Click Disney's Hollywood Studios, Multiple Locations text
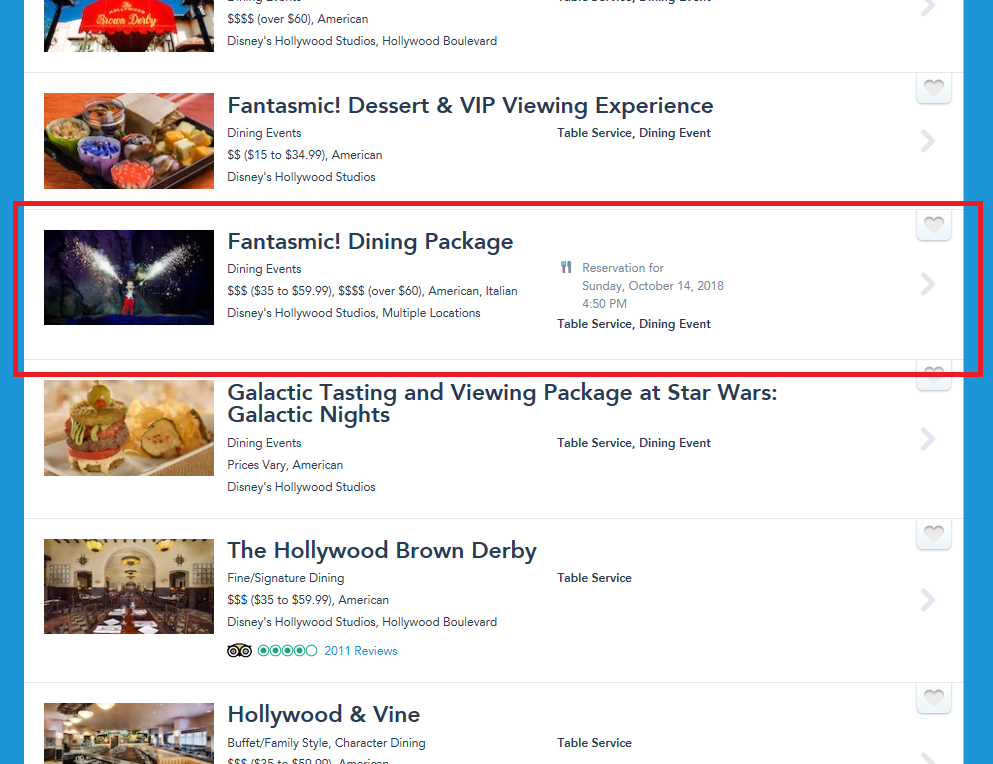This screenshot has height=764, width=993. [353, 313]
